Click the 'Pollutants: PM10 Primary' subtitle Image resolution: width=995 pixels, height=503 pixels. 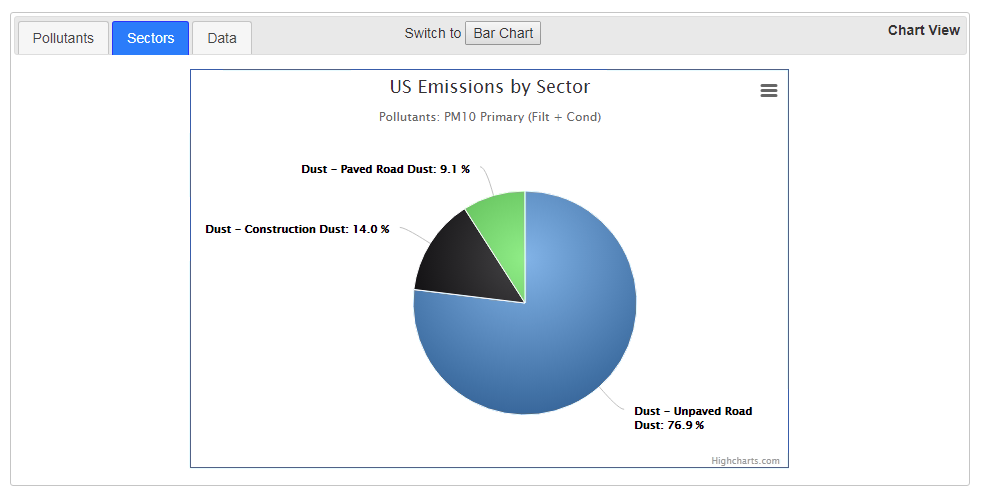(x=489, y=117)
